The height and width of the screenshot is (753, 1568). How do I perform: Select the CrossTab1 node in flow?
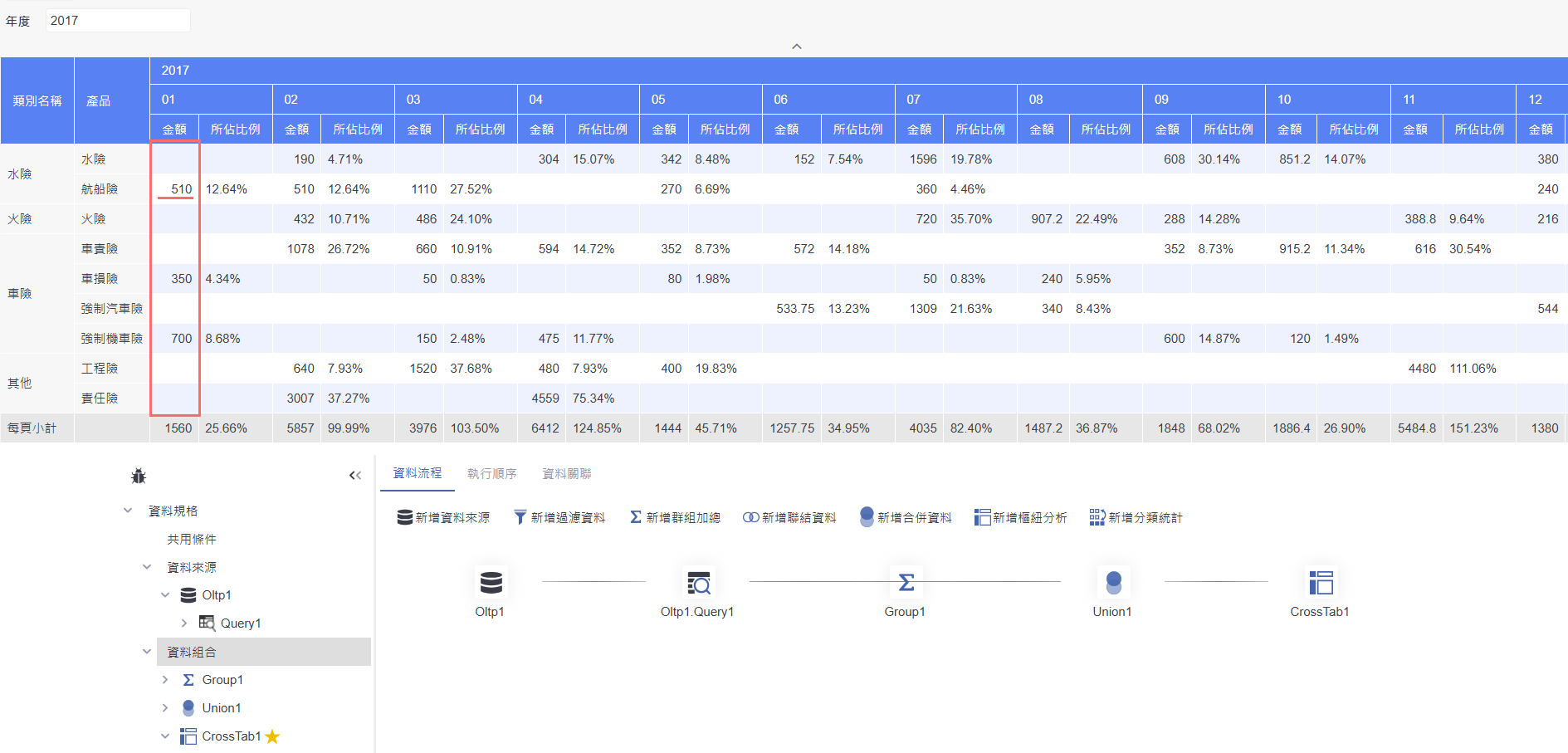[1321, 583]
